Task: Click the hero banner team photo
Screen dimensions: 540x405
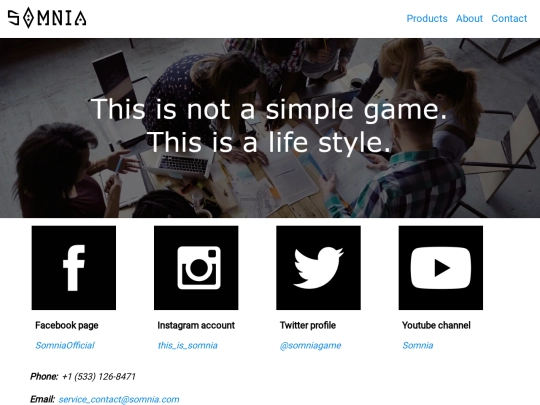Action: coord(270,128)
